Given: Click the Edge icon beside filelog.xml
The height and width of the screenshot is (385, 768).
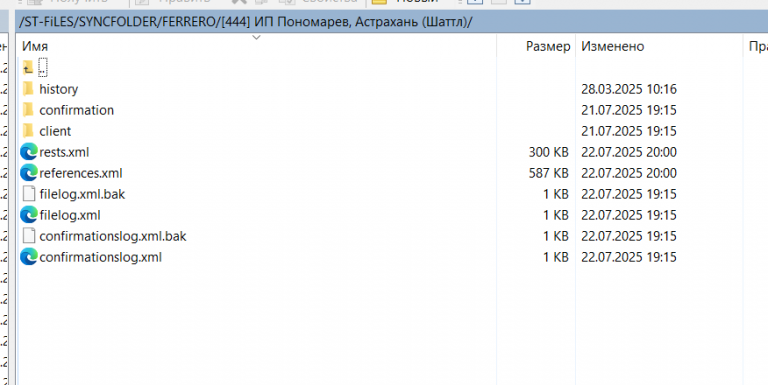Looking at the screenshot, I should tap(29, 215).
